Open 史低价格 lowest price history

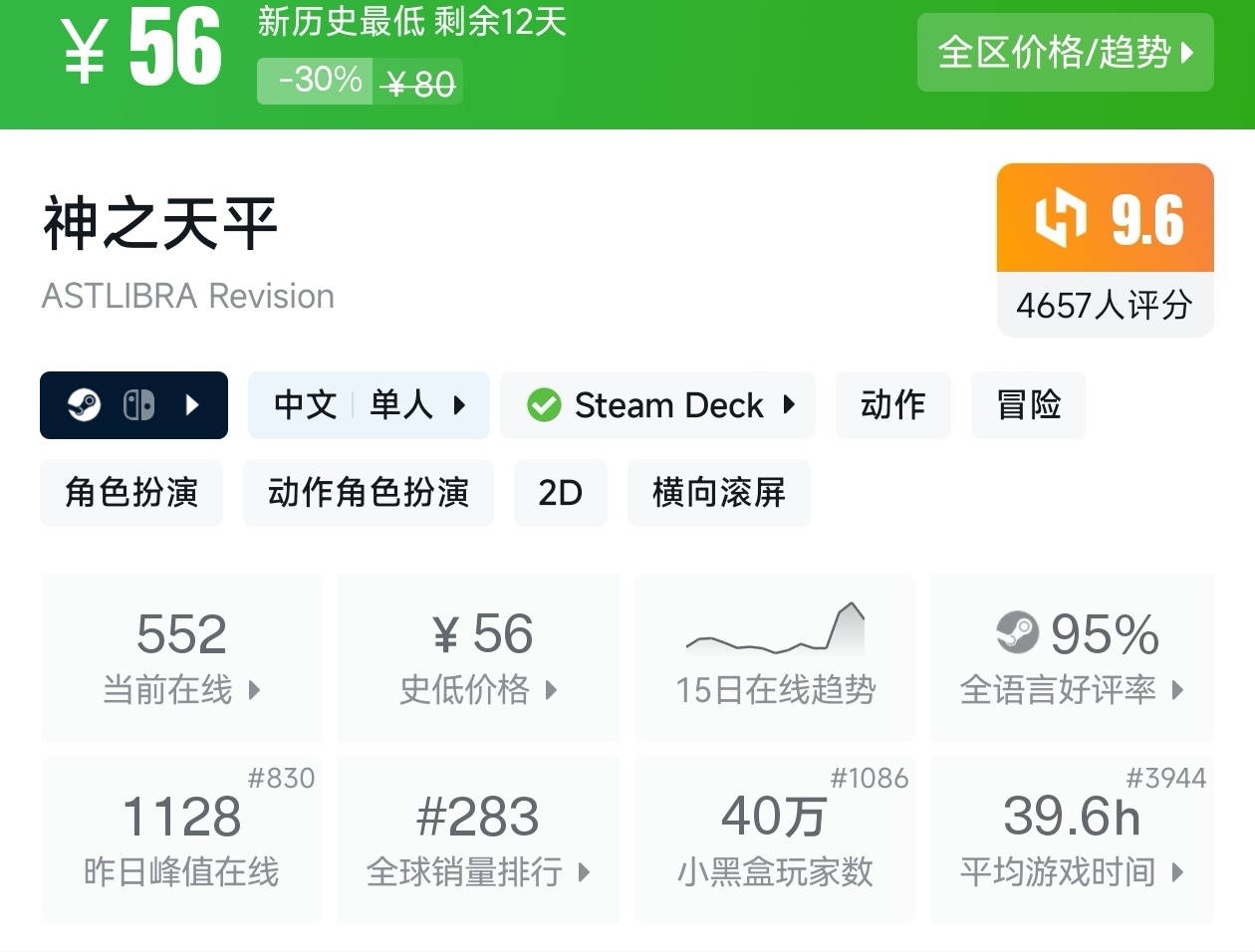coord(478,656)
